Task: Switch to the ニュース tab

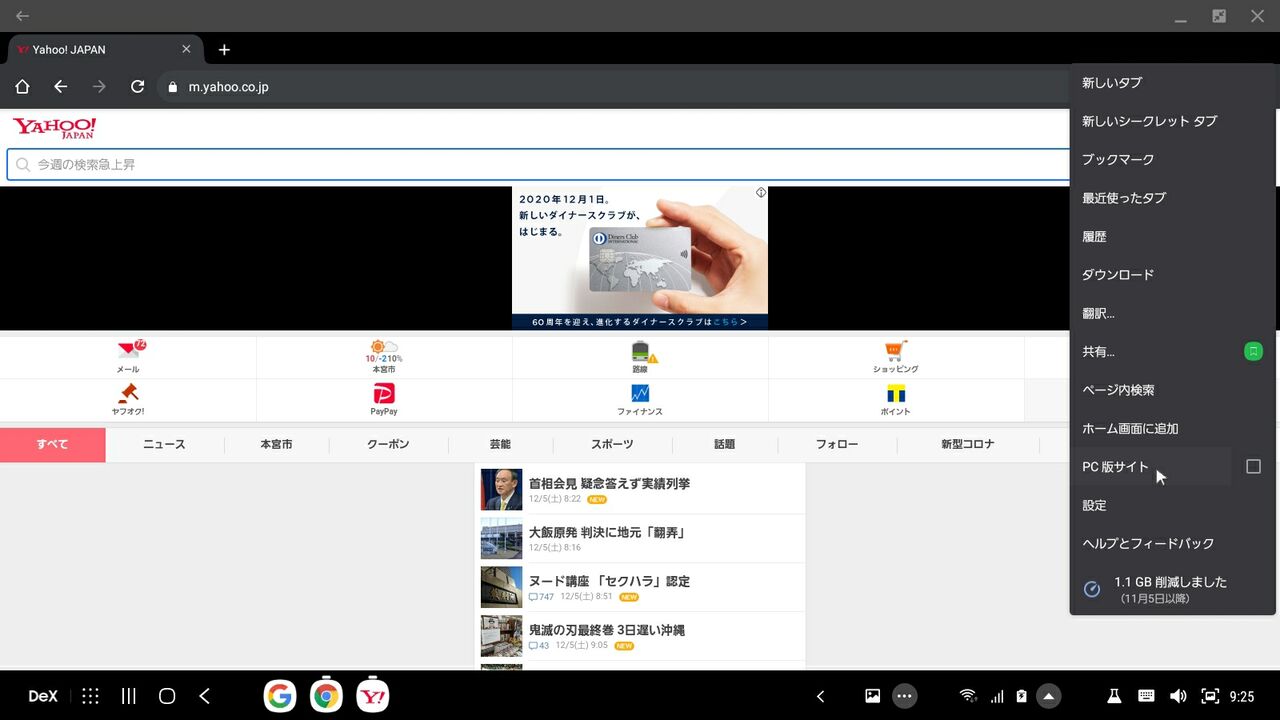Action: (x=164, y=444)
